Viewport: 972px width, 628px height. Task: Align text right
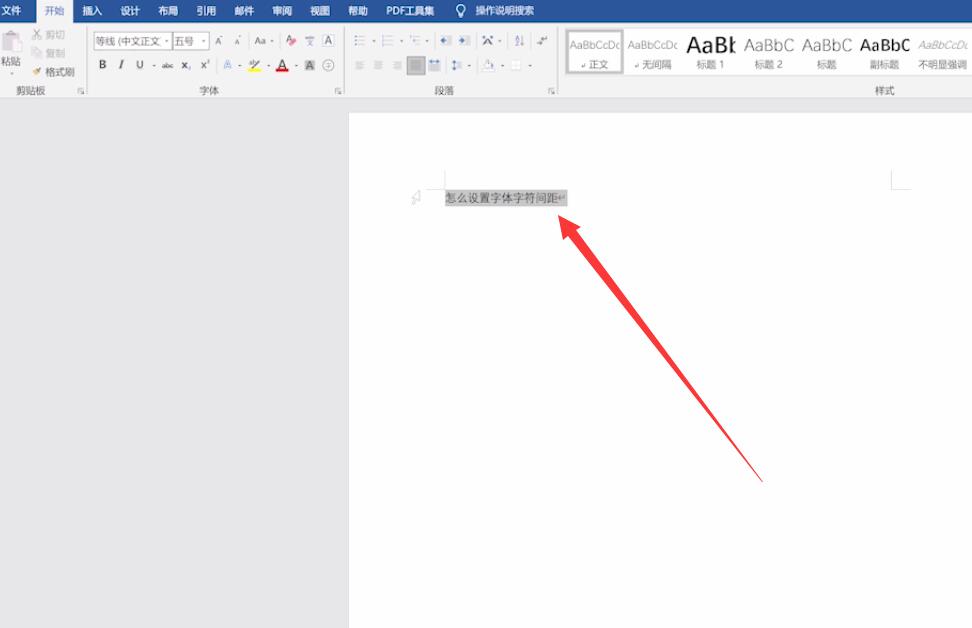397,65
